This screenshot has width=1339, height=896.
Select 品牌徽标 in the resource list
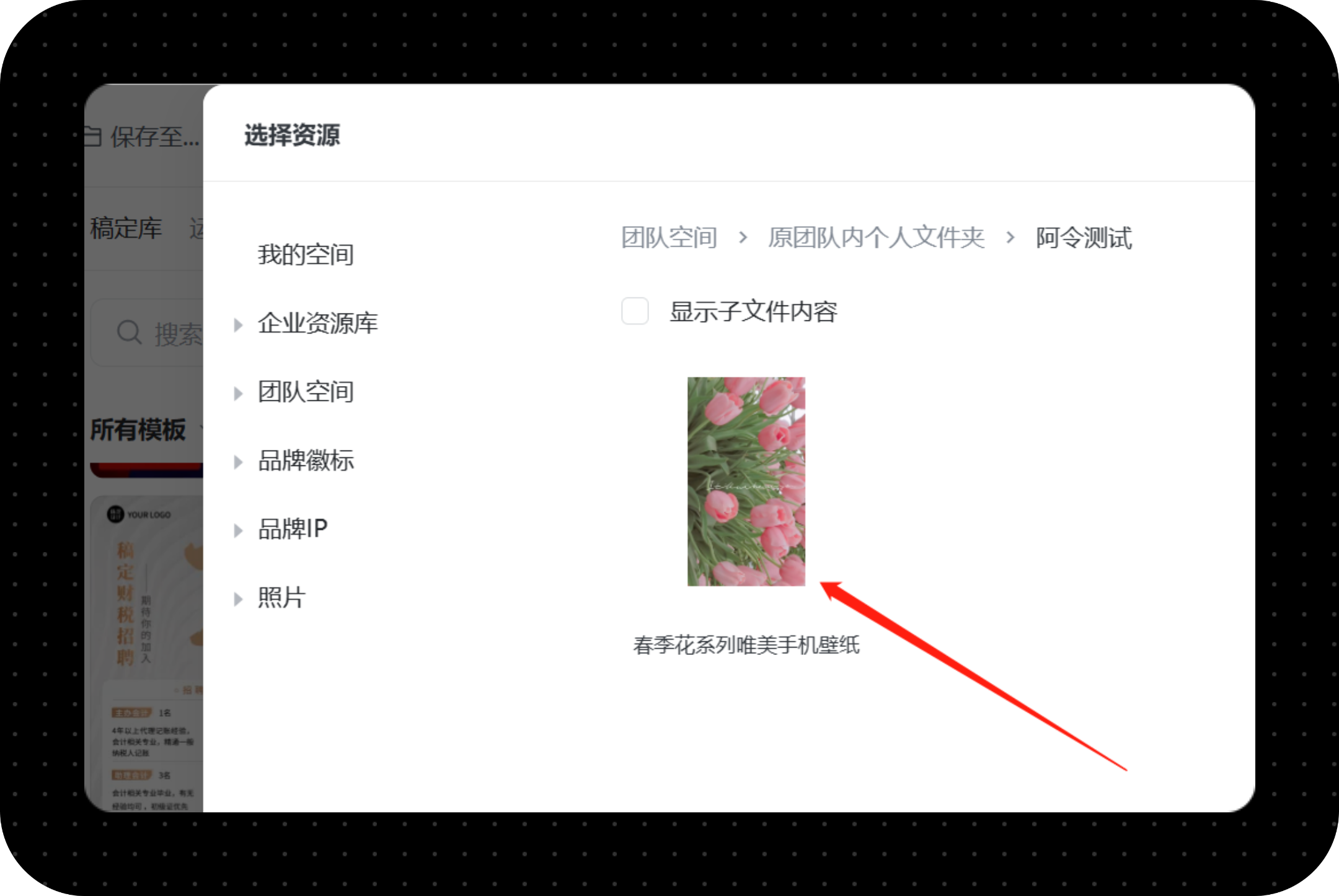[306, 460]
